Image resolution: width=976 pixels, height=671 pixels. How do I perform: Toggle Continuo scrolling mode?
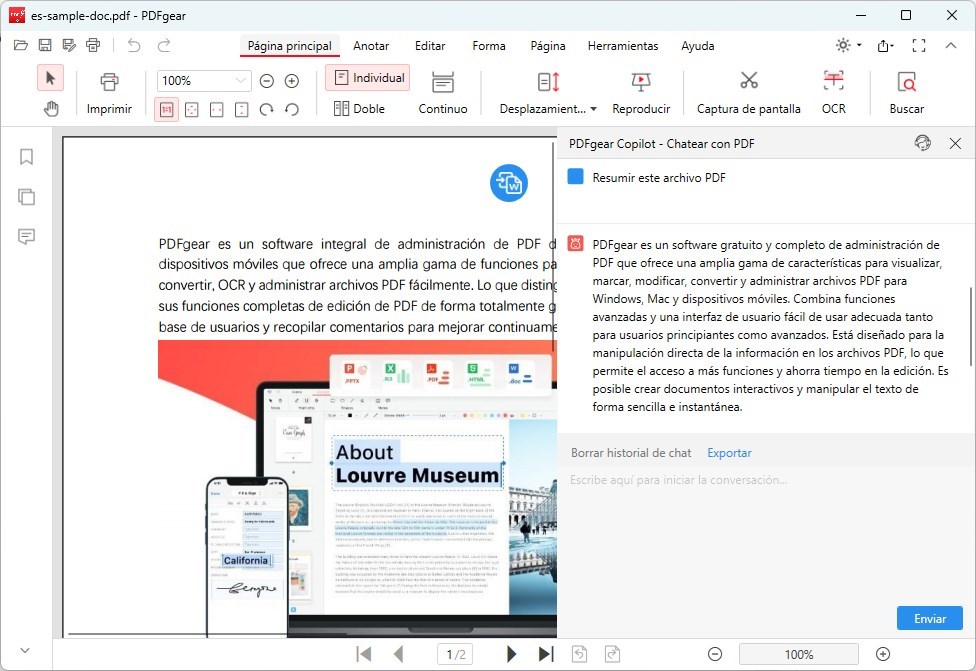coord(442,93)
